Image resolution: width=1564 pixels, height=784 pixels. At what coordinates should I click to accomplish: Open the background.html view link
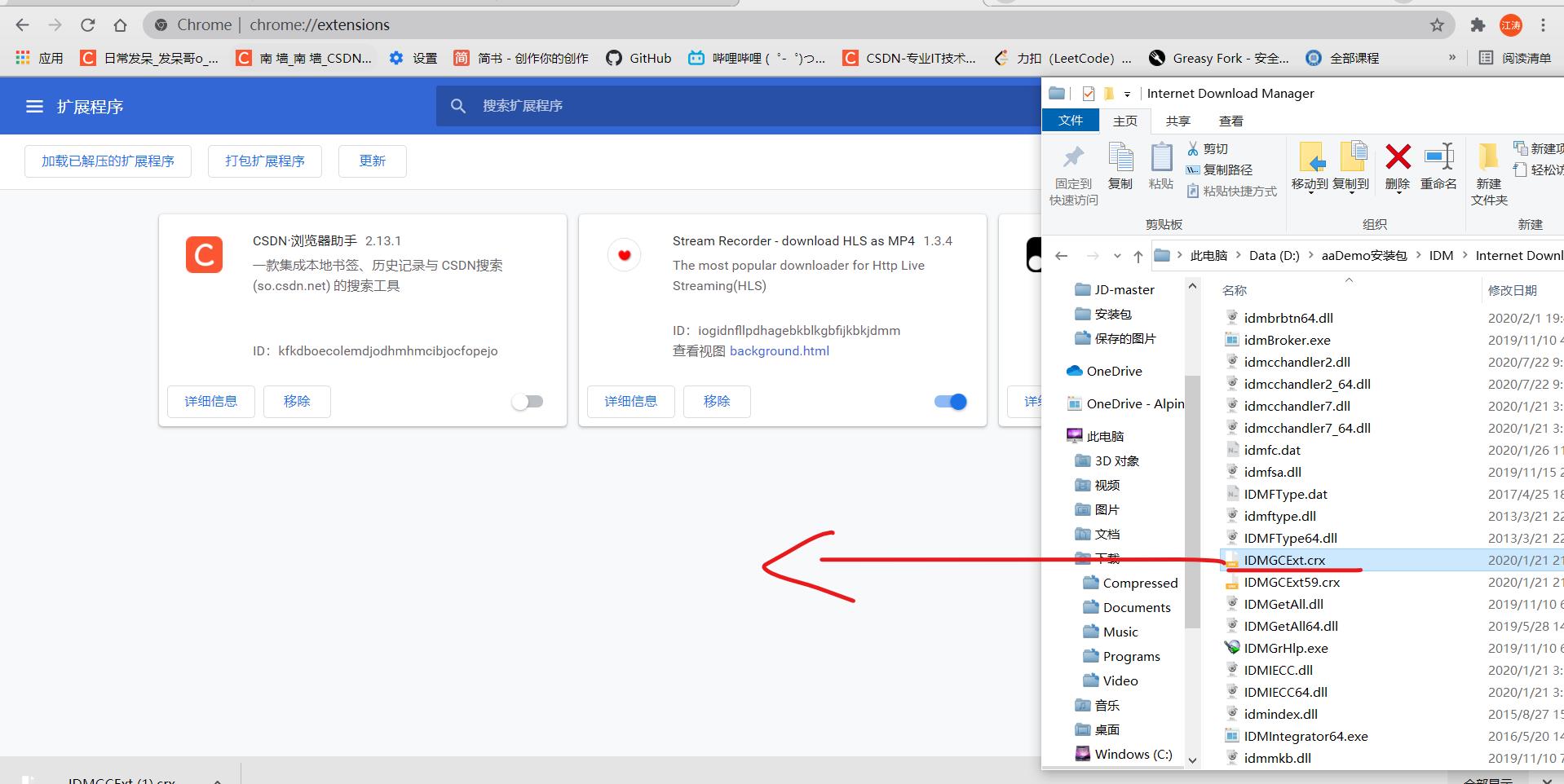tap(780, 351)
